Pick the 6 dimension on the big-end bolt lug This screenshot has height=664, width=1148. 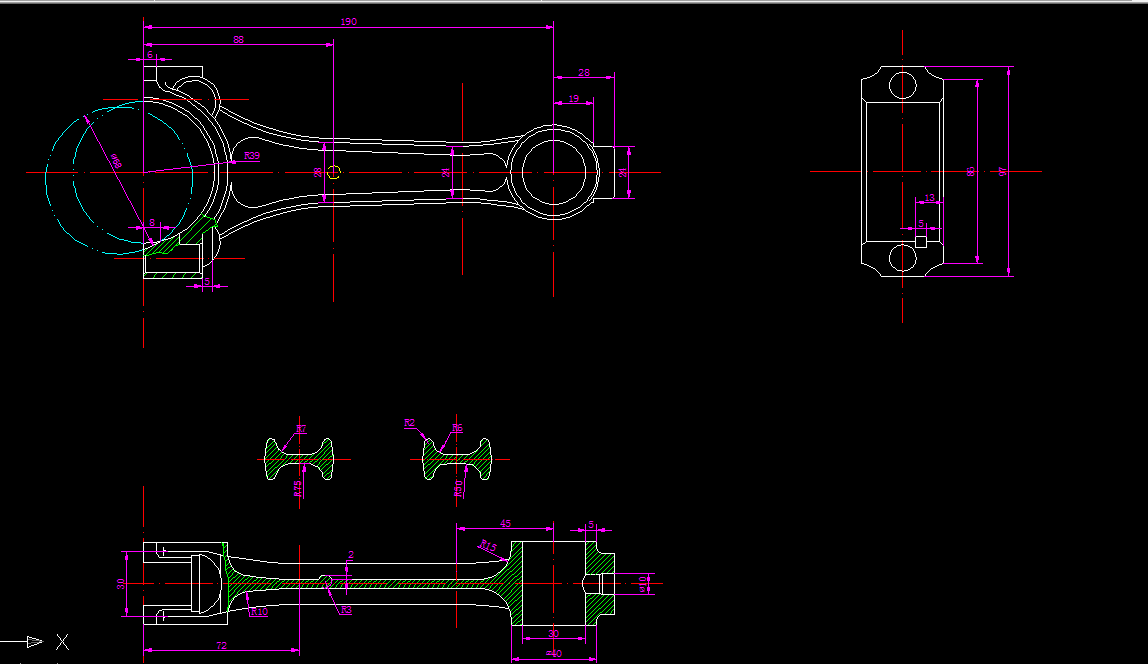150,55
